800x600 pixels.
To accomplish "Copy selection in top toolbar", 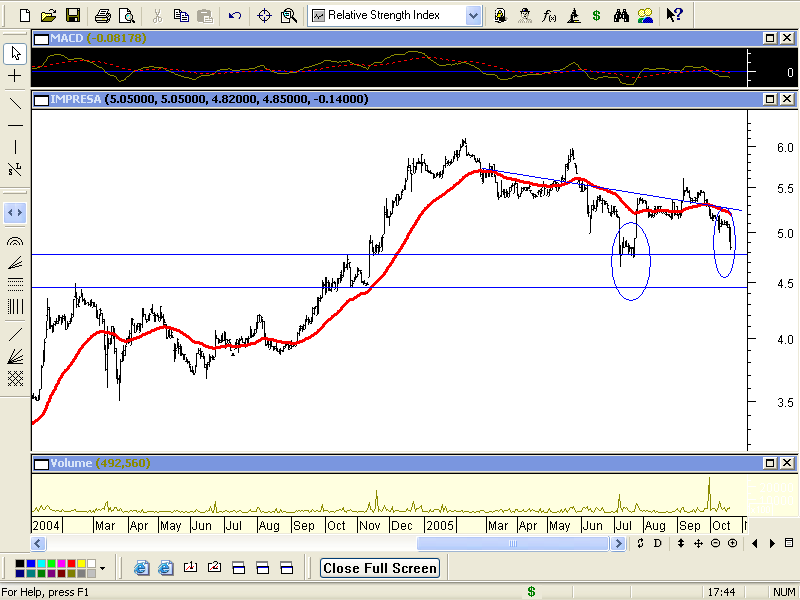I will 181,16.
